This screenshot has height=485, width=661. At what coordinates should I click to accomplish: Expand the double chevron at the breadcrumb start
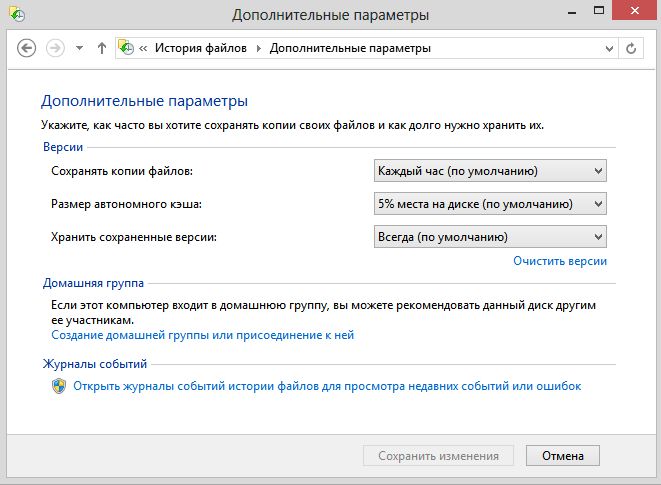[145, 48]
